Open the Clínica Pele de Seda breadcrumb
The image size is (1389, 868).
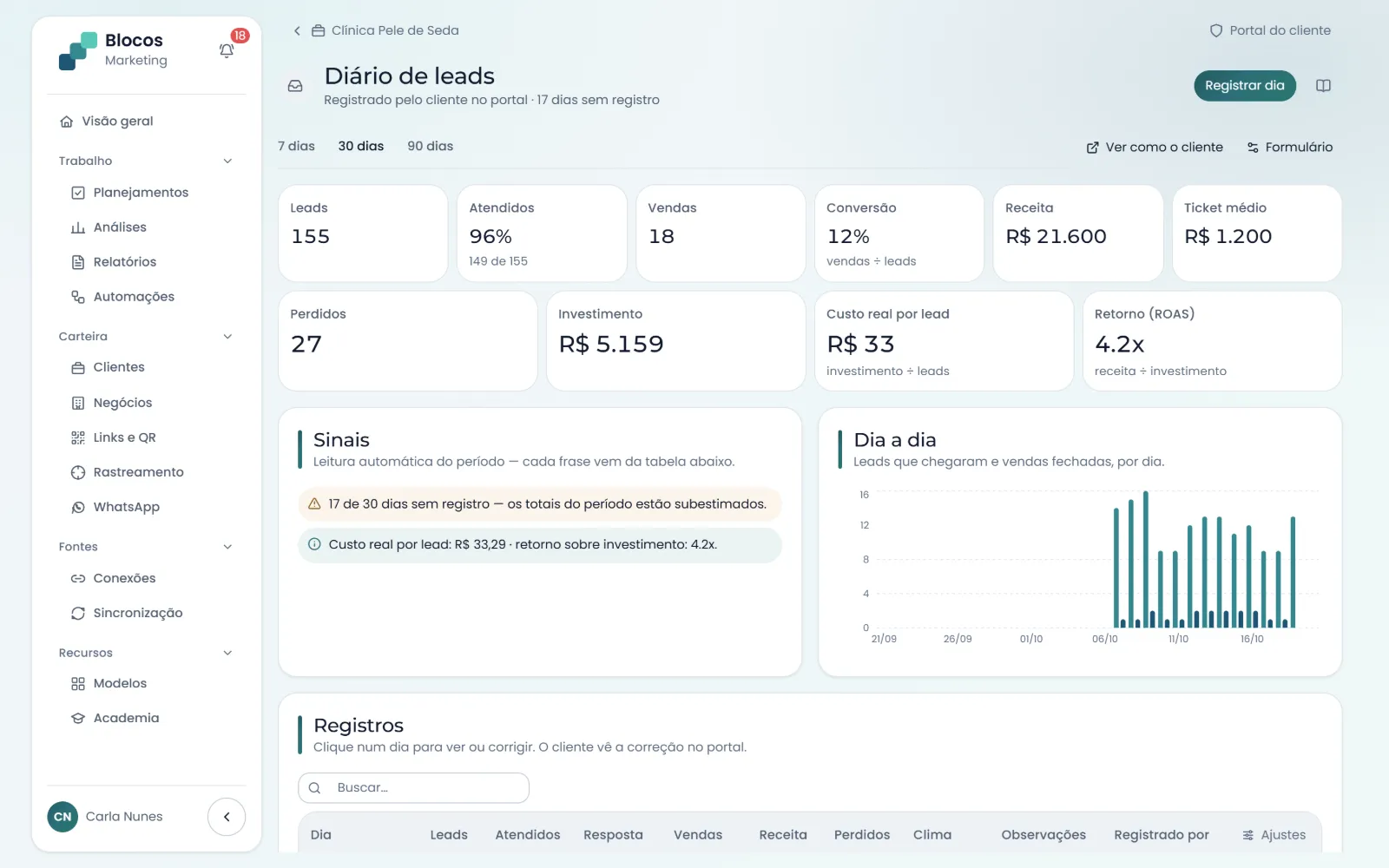[385, 30]
